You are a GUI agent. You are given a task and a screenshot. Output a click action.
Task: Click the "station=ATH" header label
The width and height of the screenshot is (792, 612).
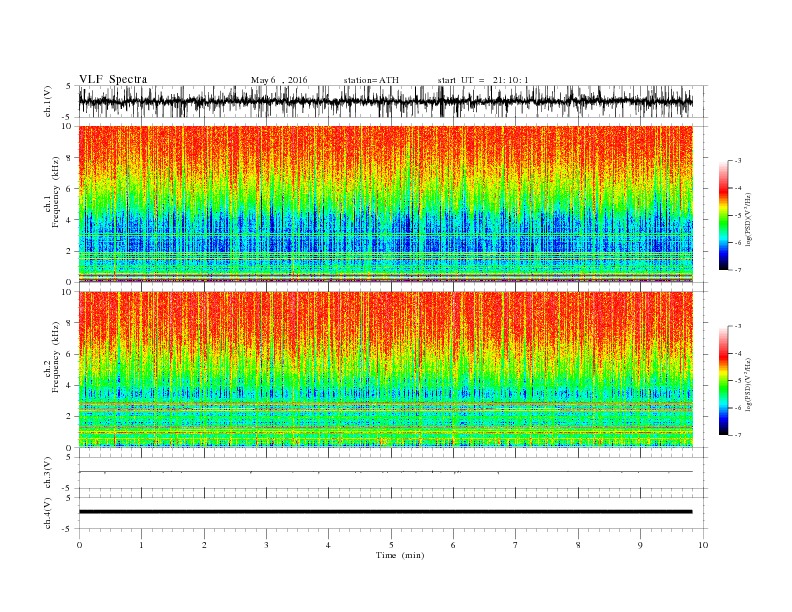tap(371, 80)
